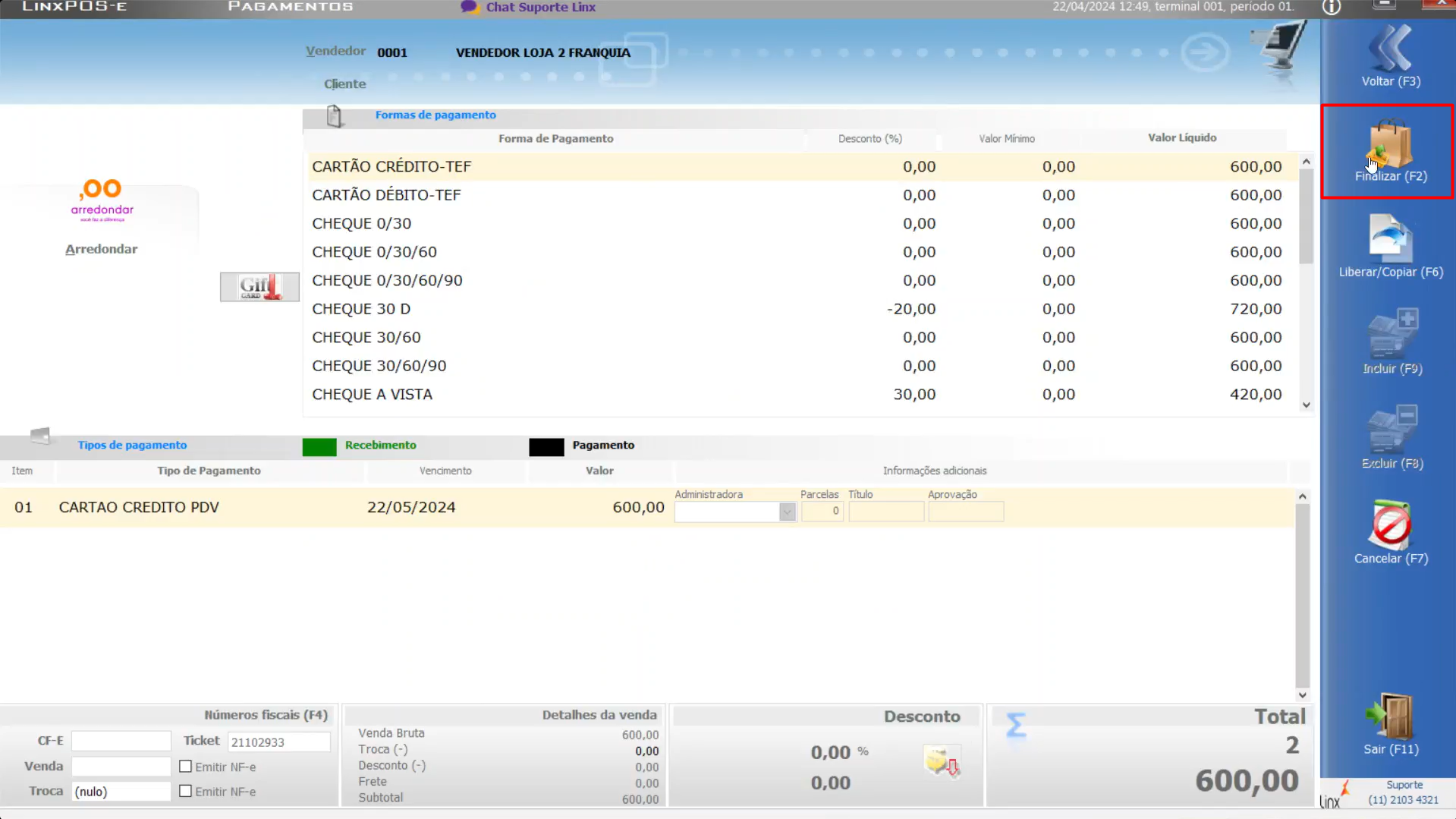Select CARTÃO CRÉDITO-TEF payment form

coord(800,166)
